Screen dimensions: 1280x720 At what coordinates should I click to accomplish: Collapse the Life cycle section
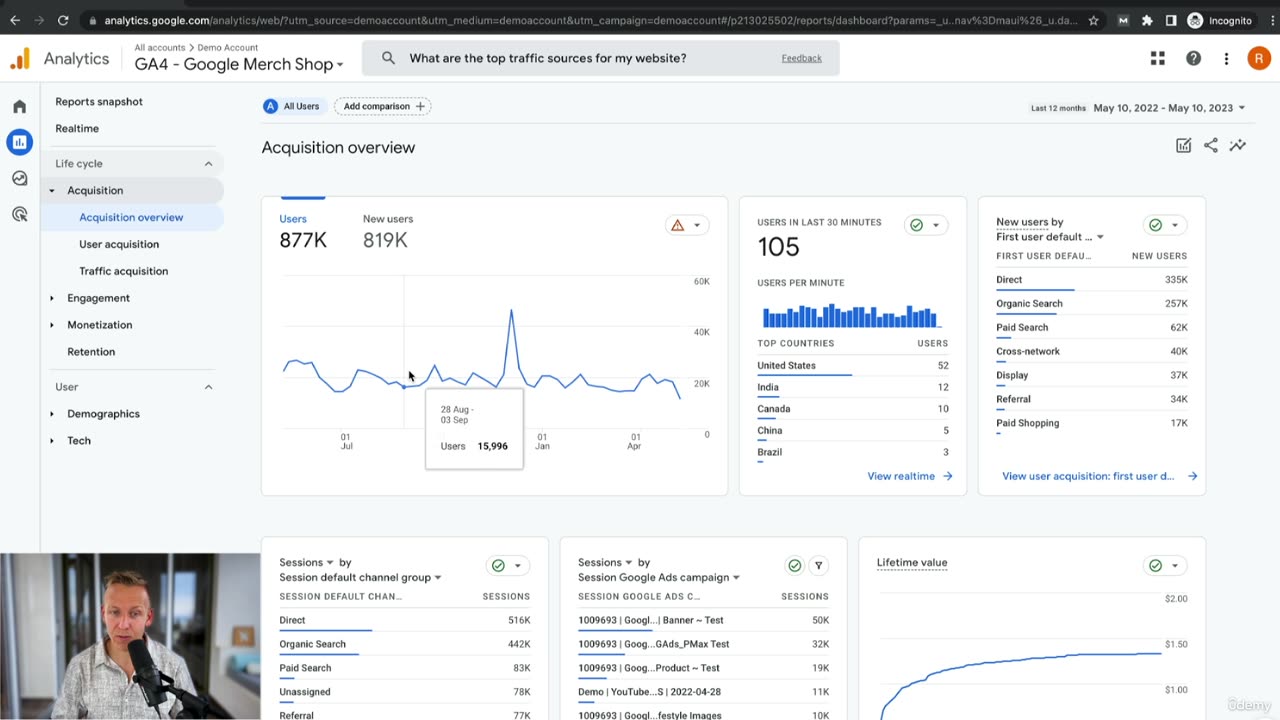point(208,163)
